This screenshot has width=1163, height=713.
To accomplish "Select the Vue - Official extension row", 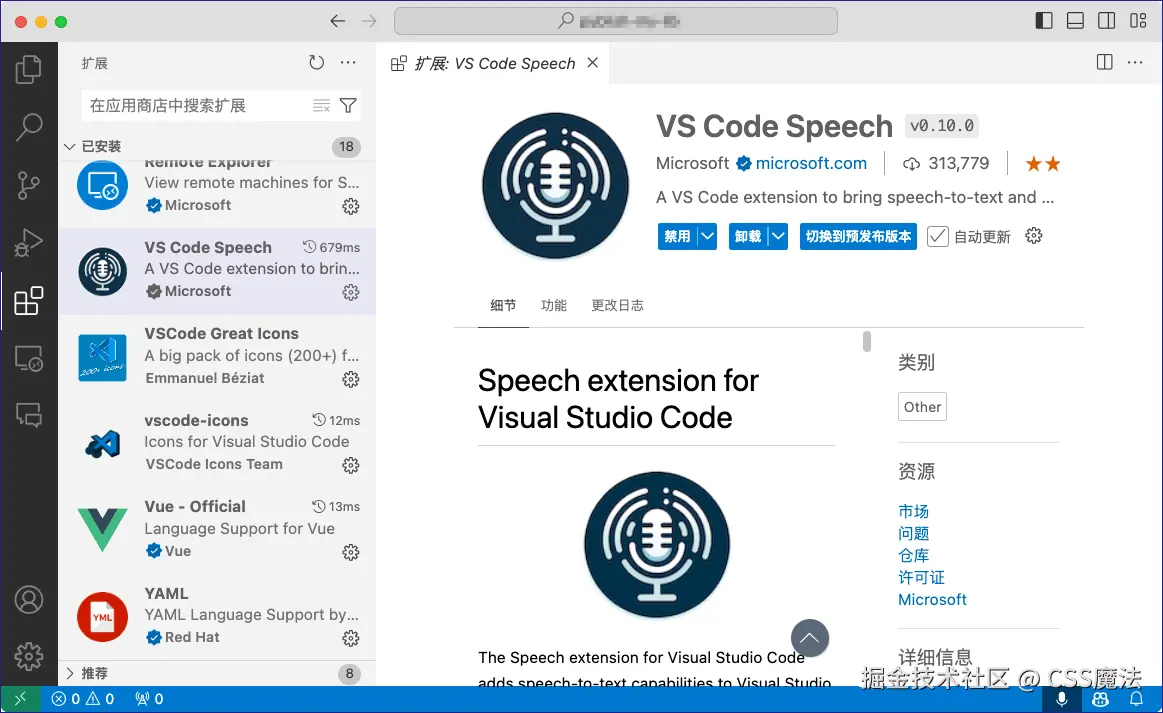I will [217, 530].
